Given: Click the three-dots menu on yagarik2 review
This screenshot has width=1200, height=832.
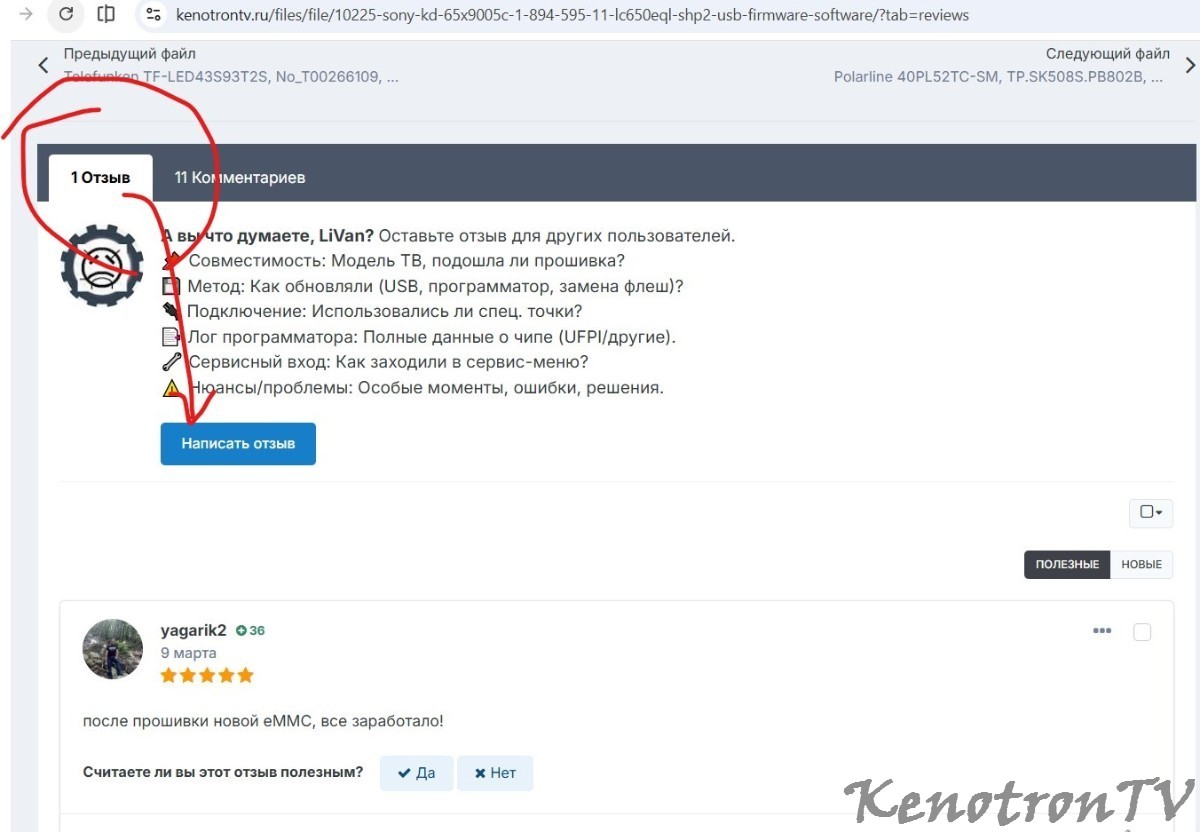Looking at the screenshot, I should click(1102, 631).
